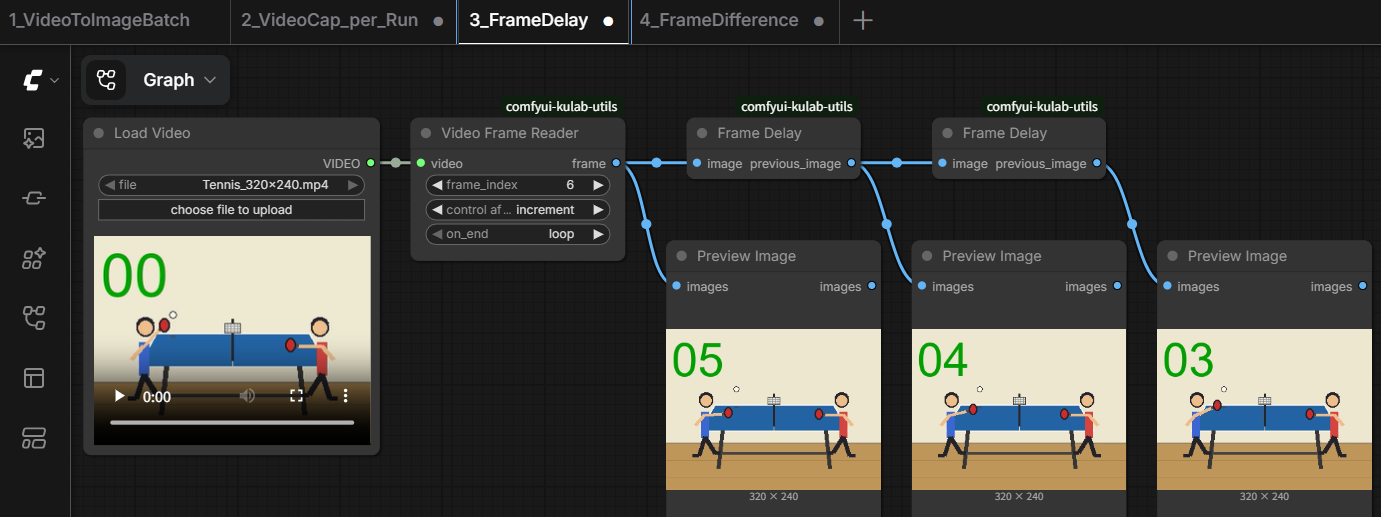Collapse the first Frame Delay node dot

point(702,133)
